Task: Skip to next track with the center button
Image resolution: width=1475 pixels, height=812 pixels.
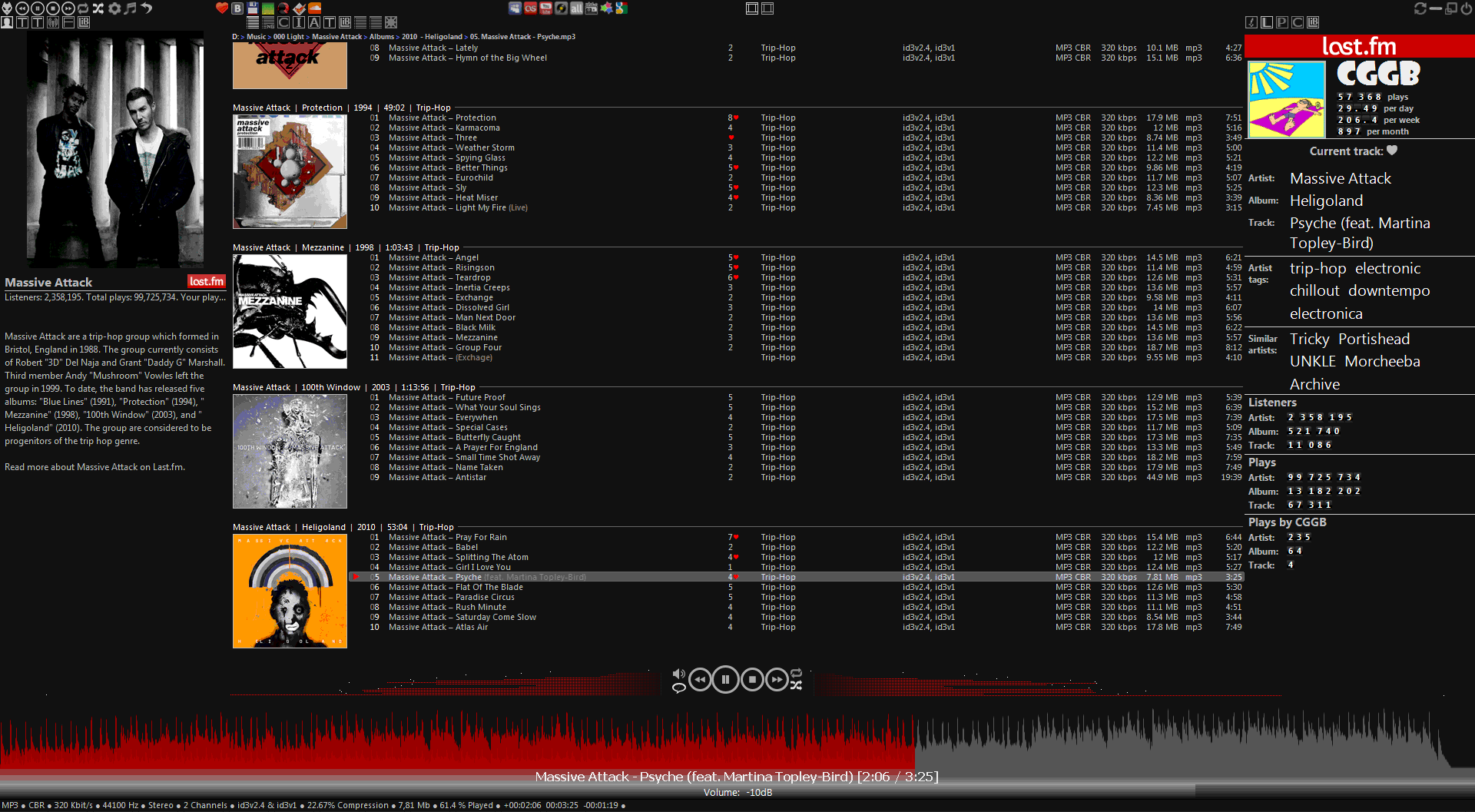Action: pyautogui.click(x=777, y=679)
